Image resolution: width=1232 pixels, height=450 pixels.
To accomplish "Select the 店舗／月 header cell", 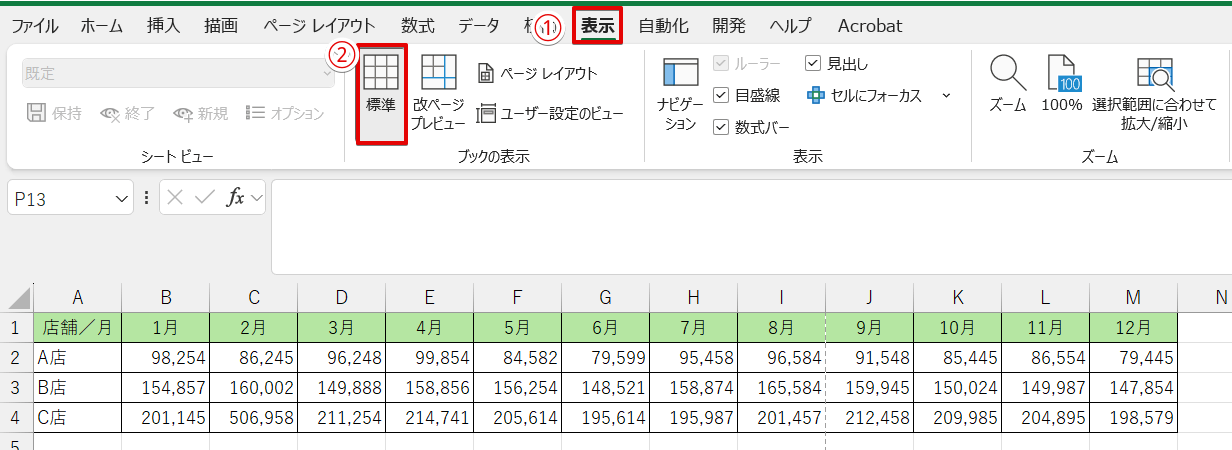I will pyautogui.click(x=78, y=327).
